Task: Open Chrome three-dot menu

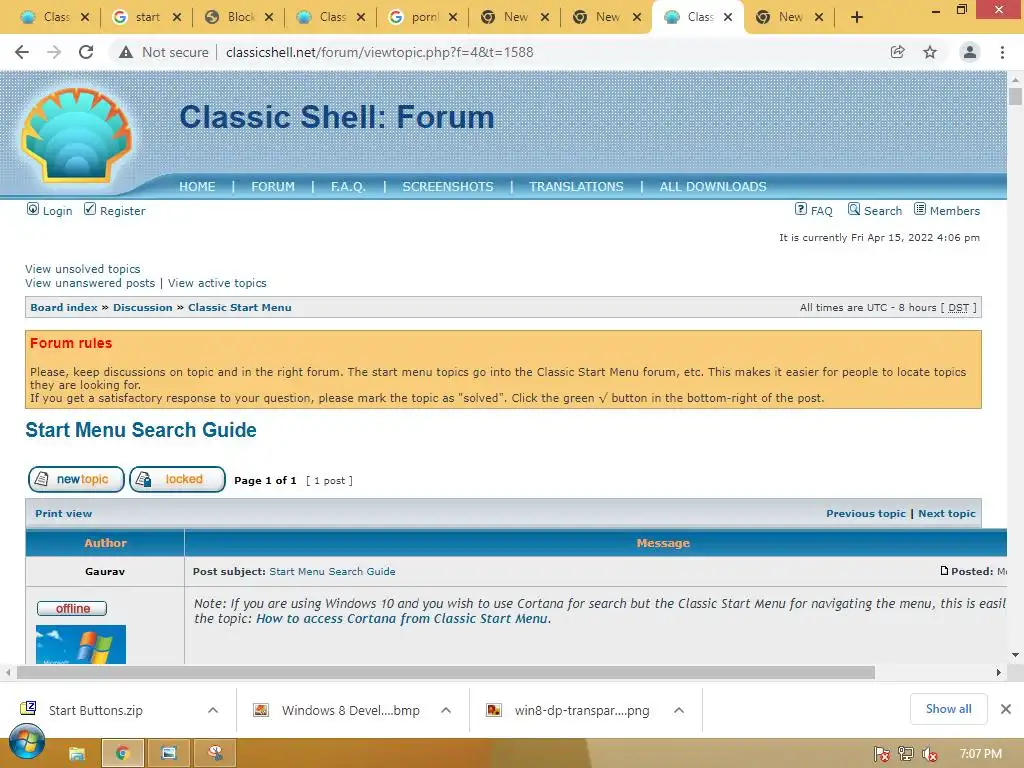Action: click(1002, 52)
